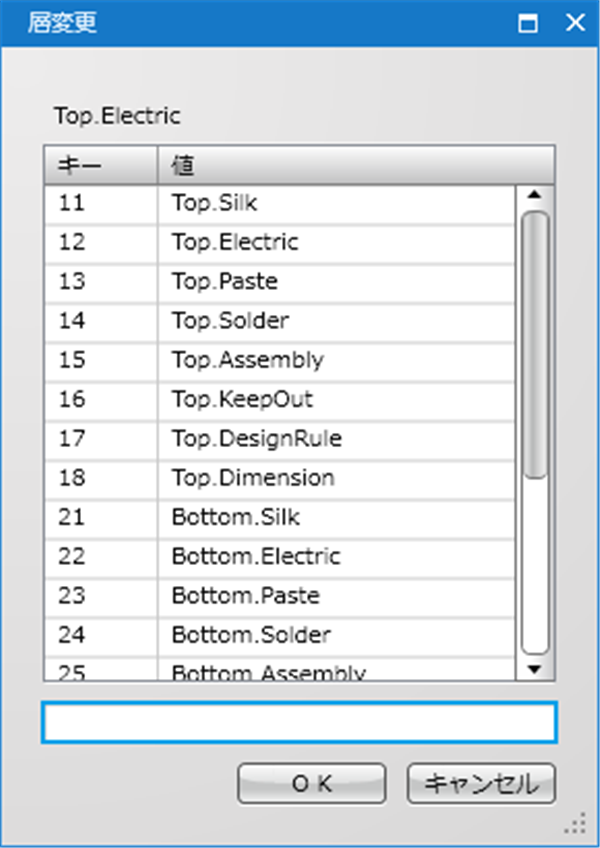
Task: Click the キー column header
Action: click(101, 165)
